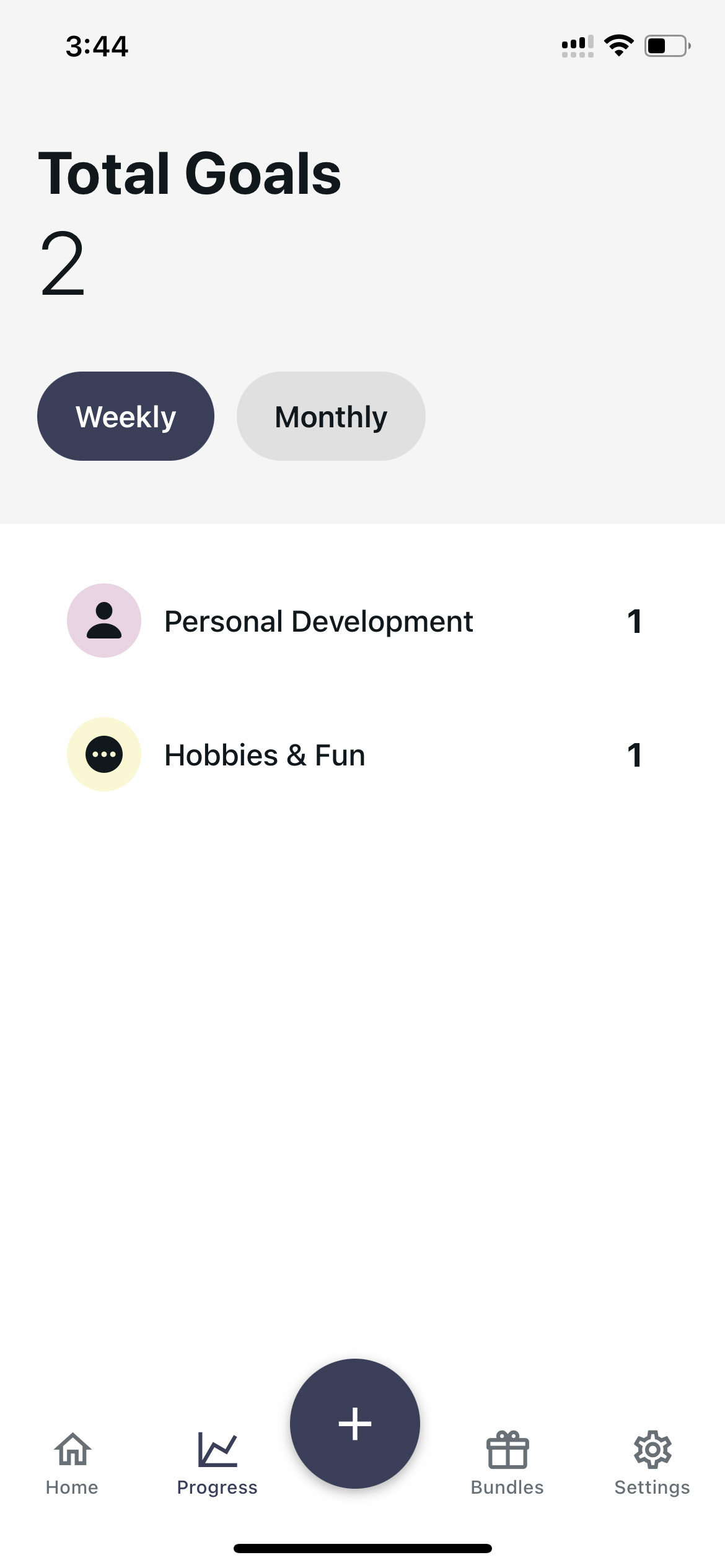This screenshot has height=1568, width=725.
Task: Tap the Wi-Fi status icon
Action: [x=618, y=46]
